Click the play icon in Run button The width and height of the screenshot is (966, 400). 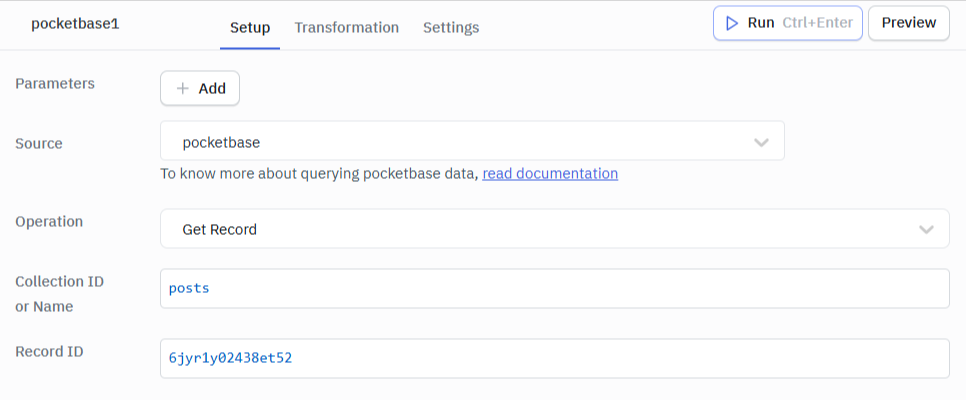coord(732,23)
